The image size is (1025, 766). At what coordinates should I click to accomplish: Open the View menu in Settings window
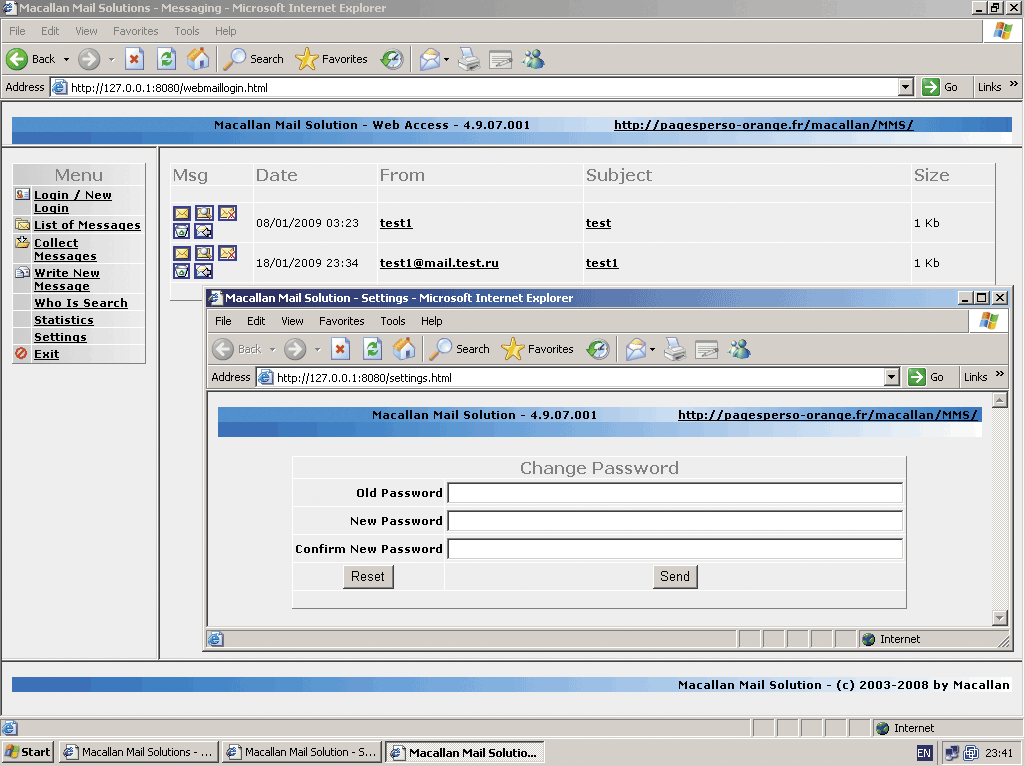(x=292, y=321)
